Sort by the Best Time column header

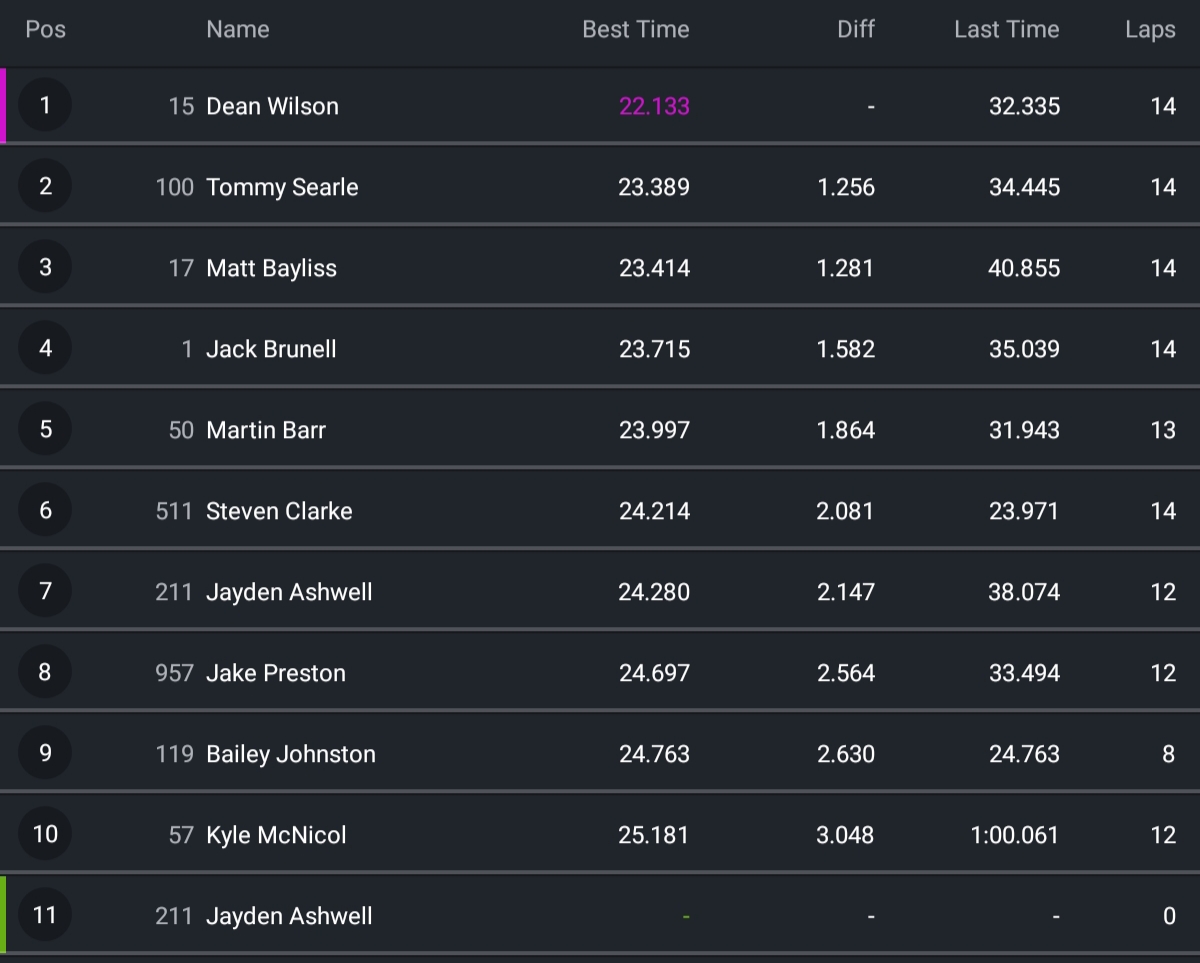635,30
